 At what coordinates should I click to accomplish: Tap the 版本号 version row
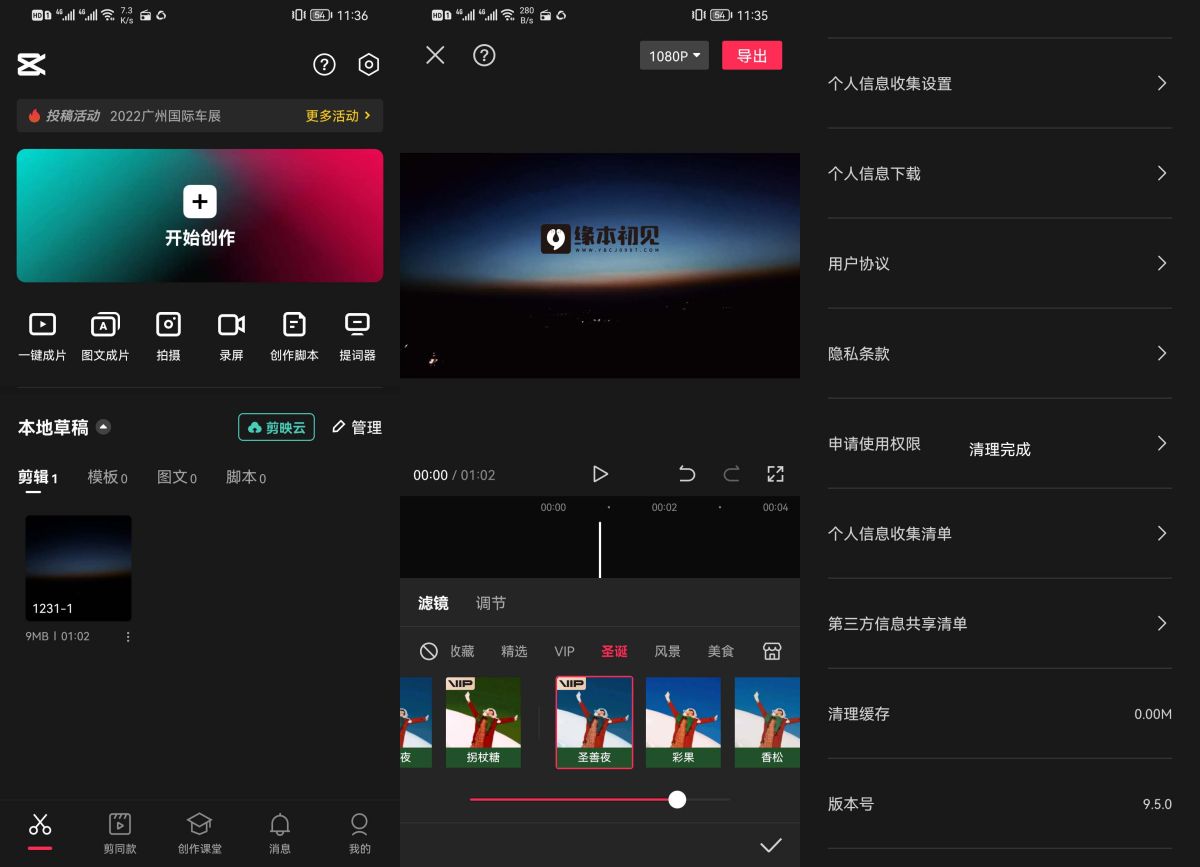click(1000, 804)
